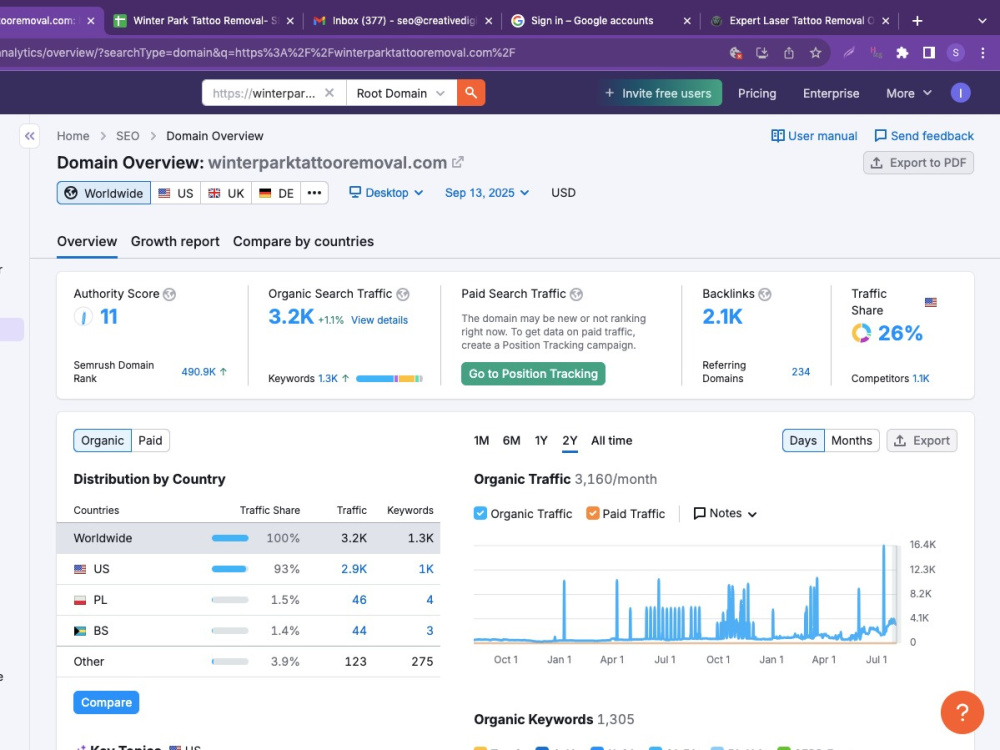
Task: Click the Paid Search Traffic info icon
Action: point(577,294)
